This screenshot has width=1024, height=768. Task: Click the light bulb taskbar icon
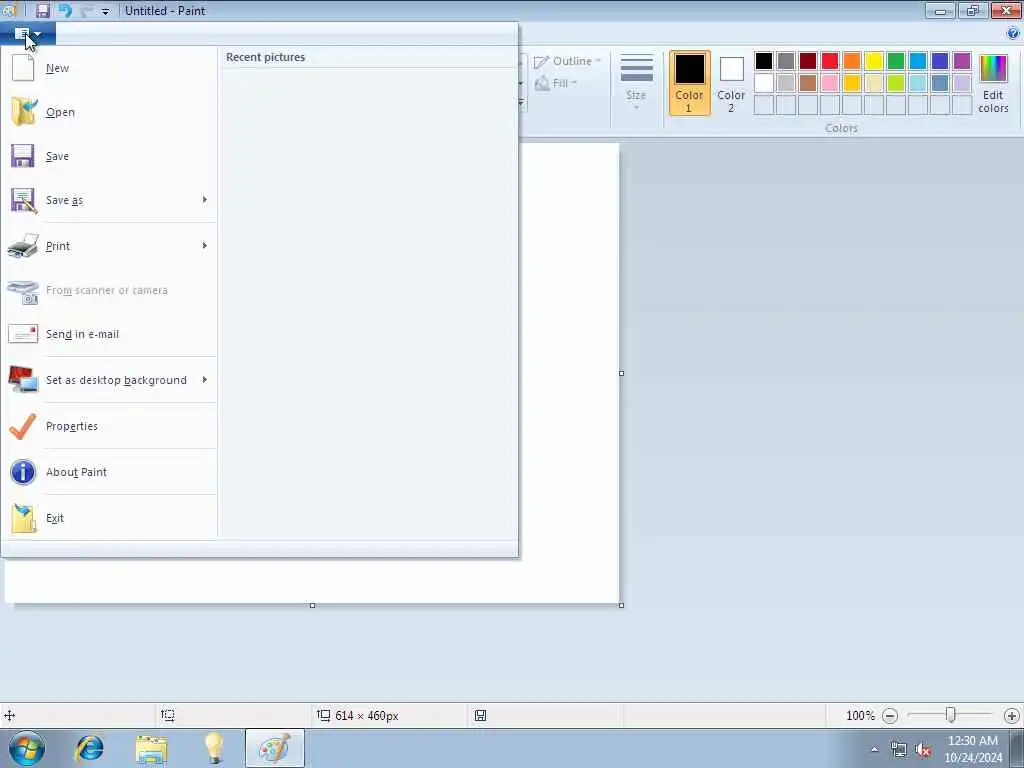point(214,748)
